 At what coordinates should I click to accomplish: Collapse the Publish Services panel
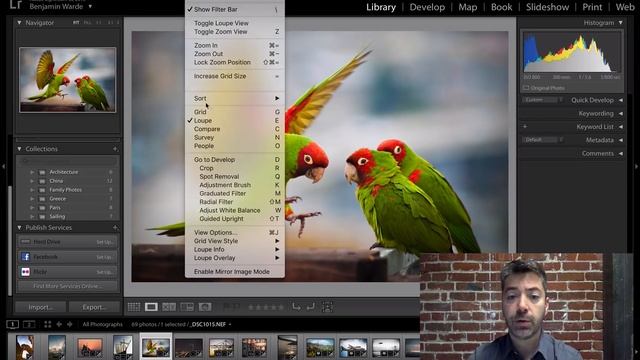tap(19, 227)
